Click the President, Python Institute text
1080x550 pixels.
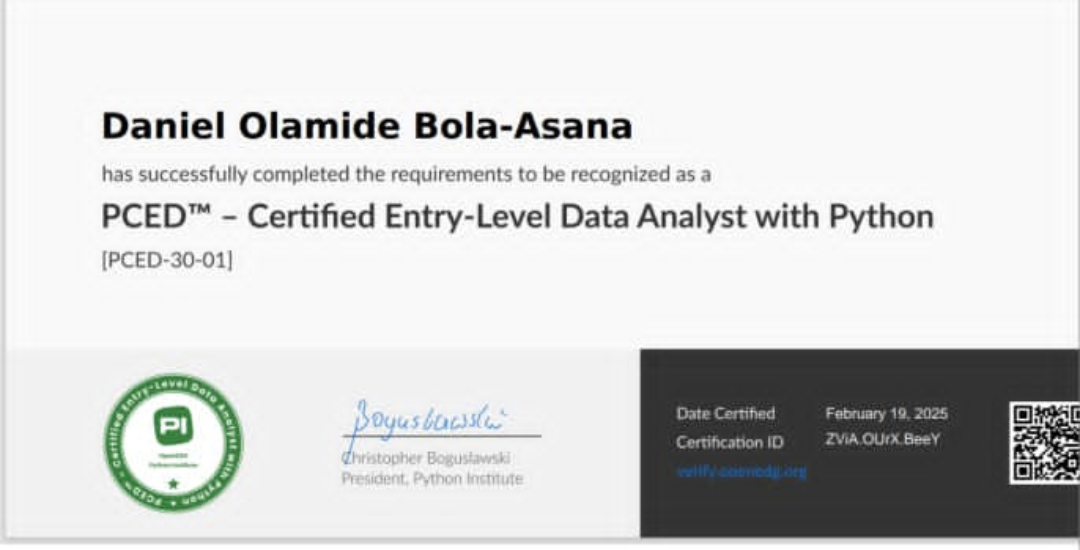point(432,478)
